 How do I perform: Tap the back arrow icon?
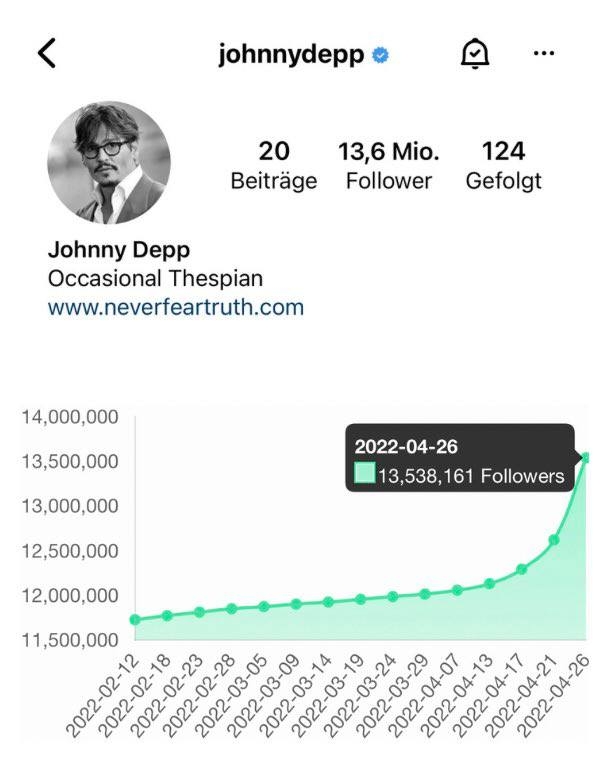pyautogui.click(x=47, y=54)
